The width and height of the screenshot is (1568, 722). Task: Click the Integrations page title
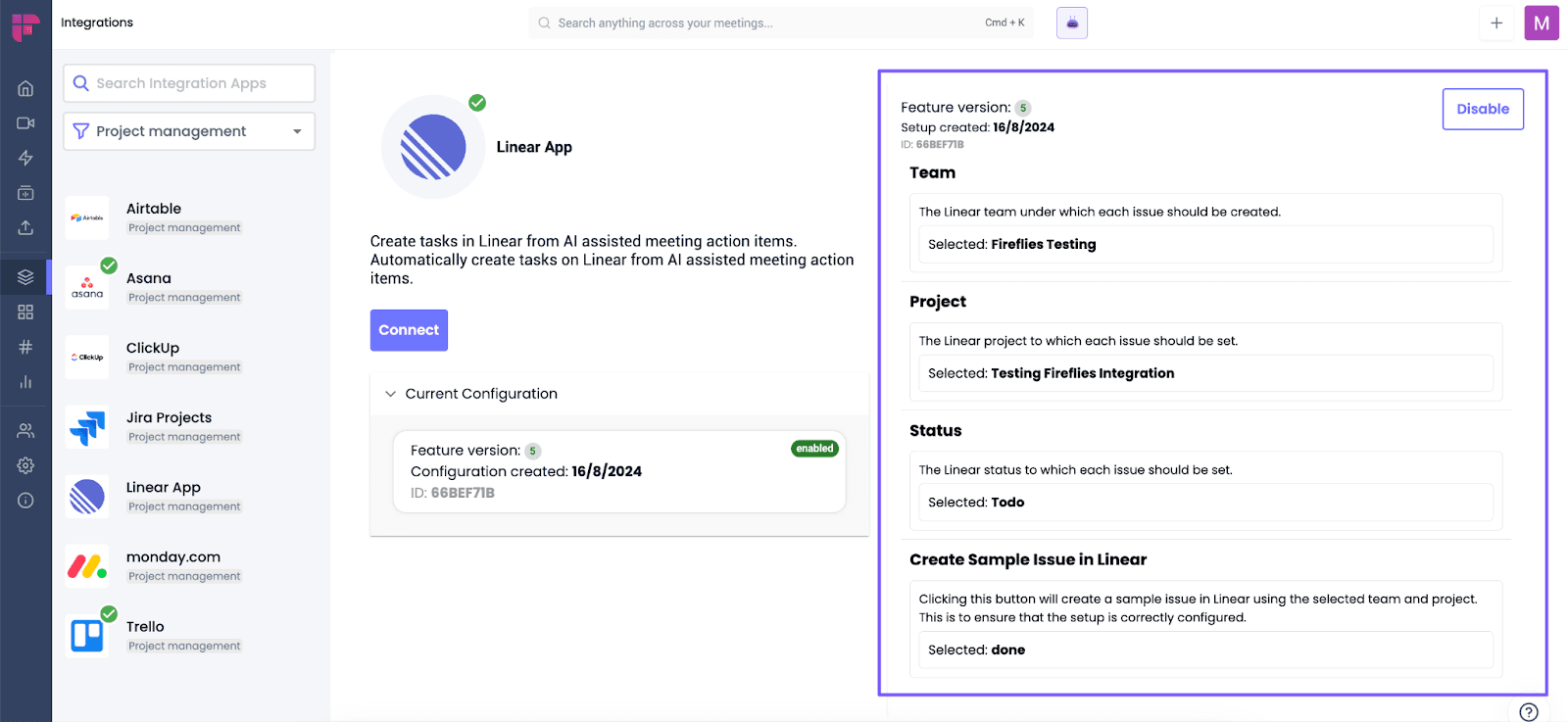(97, 23)
